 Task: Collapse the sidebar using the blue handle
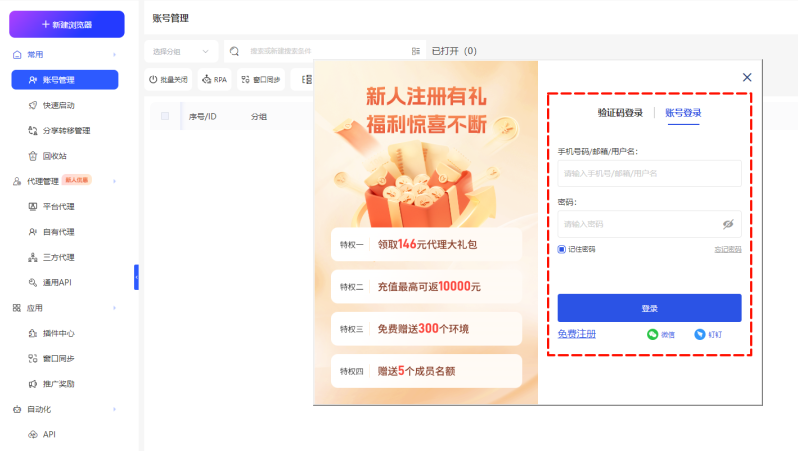click(x=136, y=277)
